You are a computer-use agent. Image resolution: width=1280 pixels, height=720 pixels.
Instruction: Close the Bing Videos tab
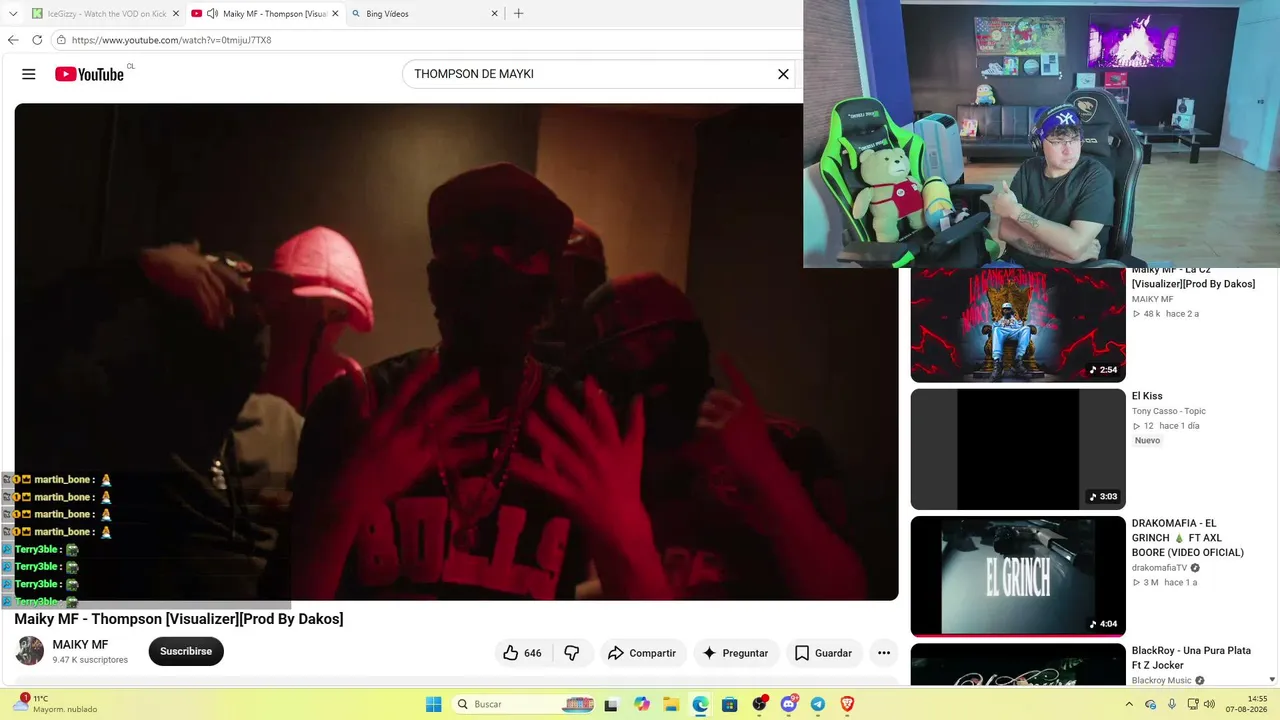coord(494,14)
